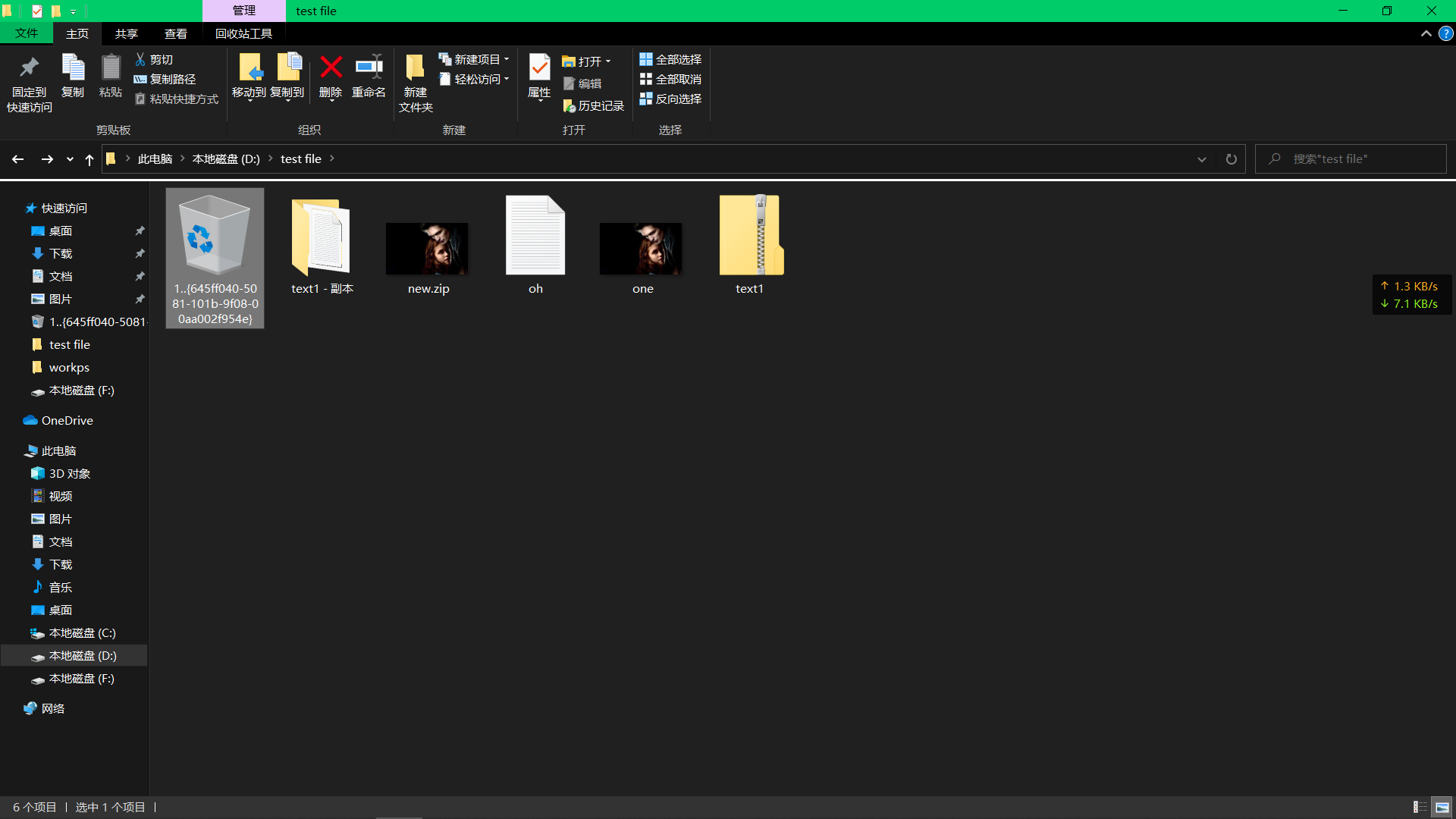This screenshot has height=819, width=1456.
Task: Click the New folder icon
Action: pos(415,68)
